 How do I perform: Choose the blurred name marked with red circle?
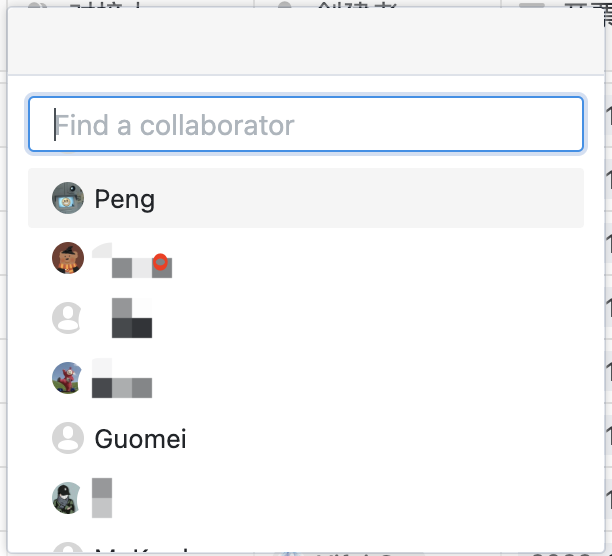132,260
